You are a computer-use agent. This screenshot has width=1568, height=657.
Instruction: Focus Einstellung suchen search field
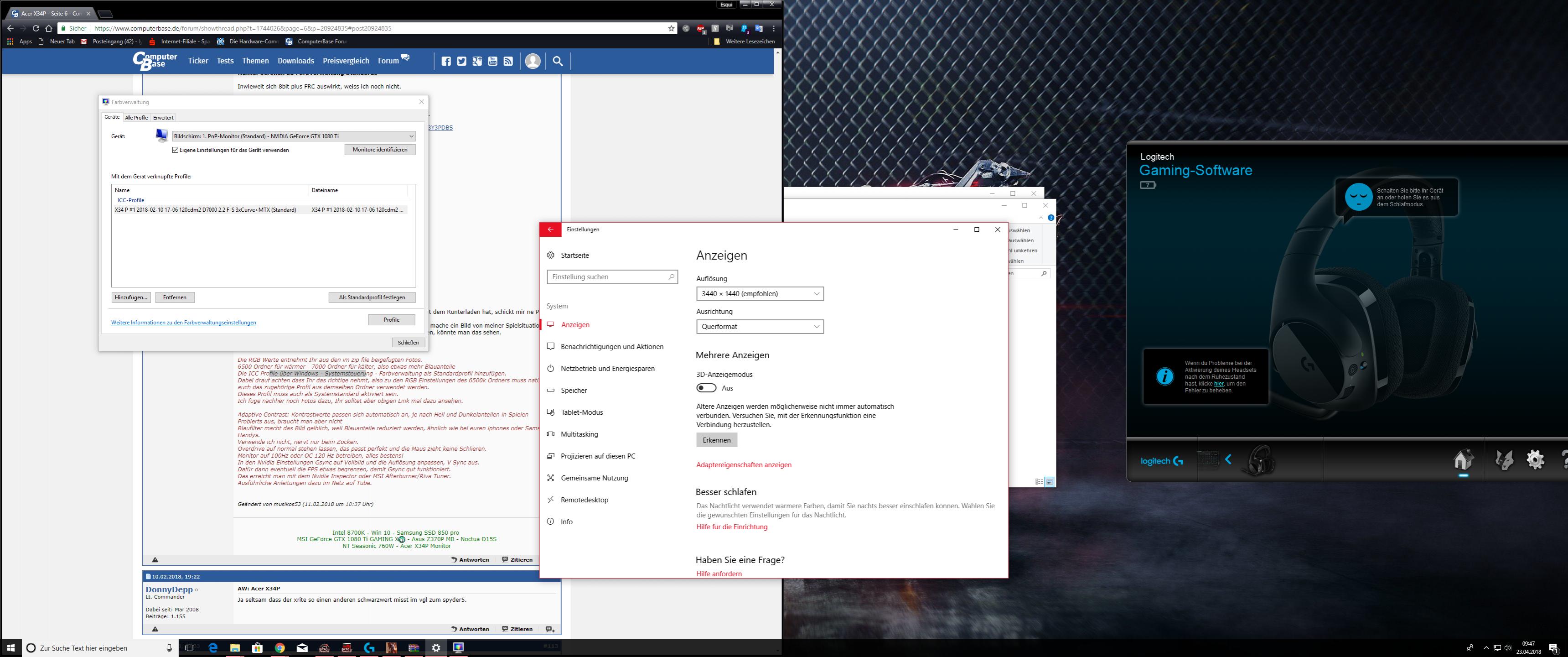click(612, 277)
